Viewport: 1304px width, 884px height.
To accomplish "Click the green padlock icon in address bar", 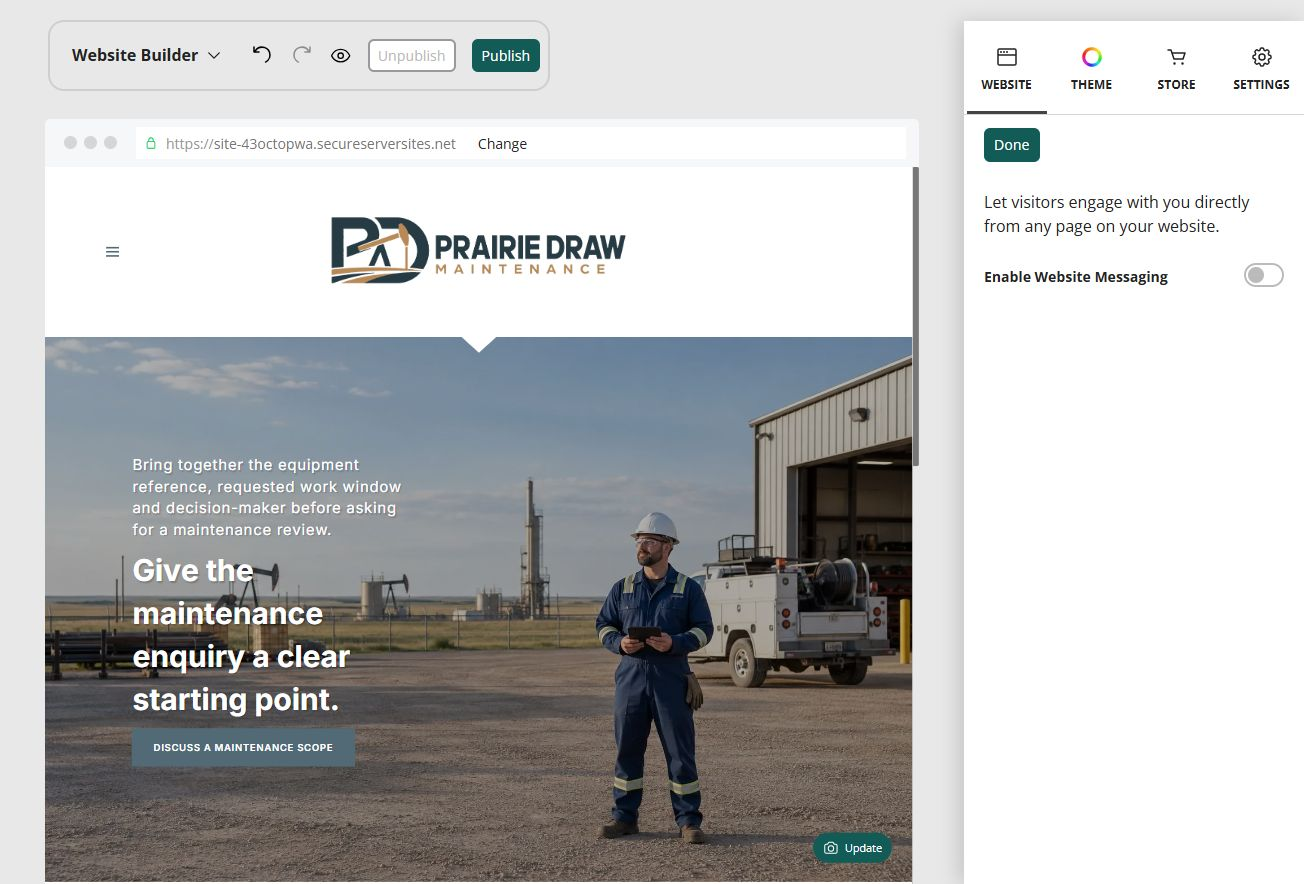I will [151, 144].
